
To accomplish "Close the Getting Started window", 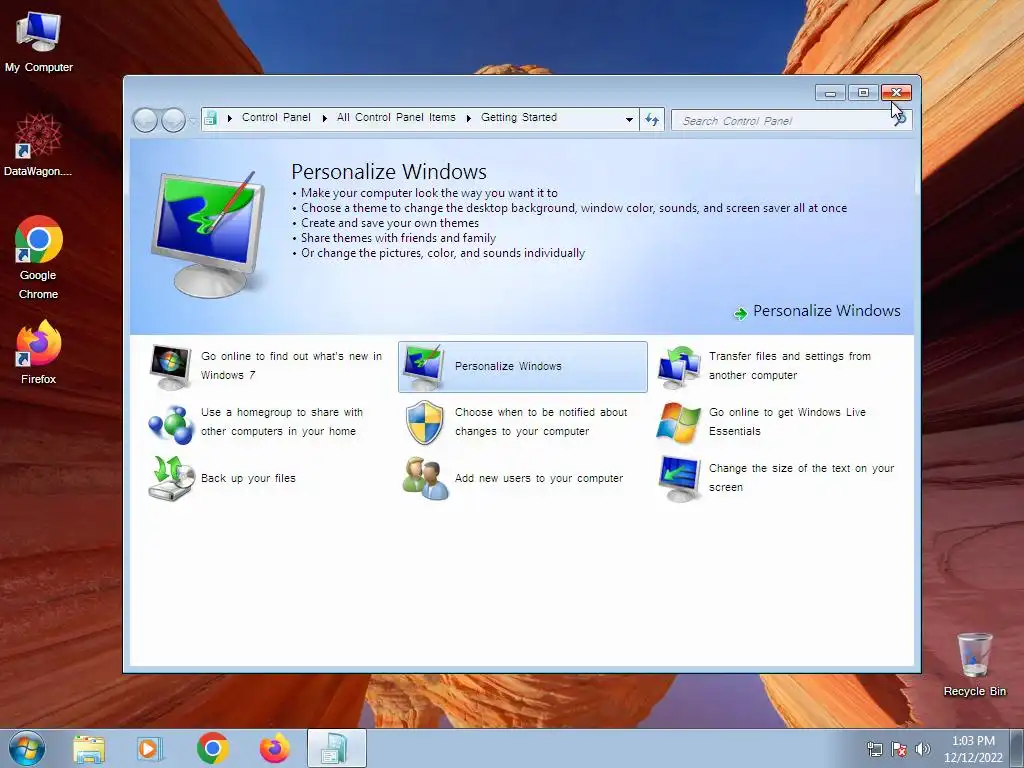I will pyautogui.click(x=896, y=93).
